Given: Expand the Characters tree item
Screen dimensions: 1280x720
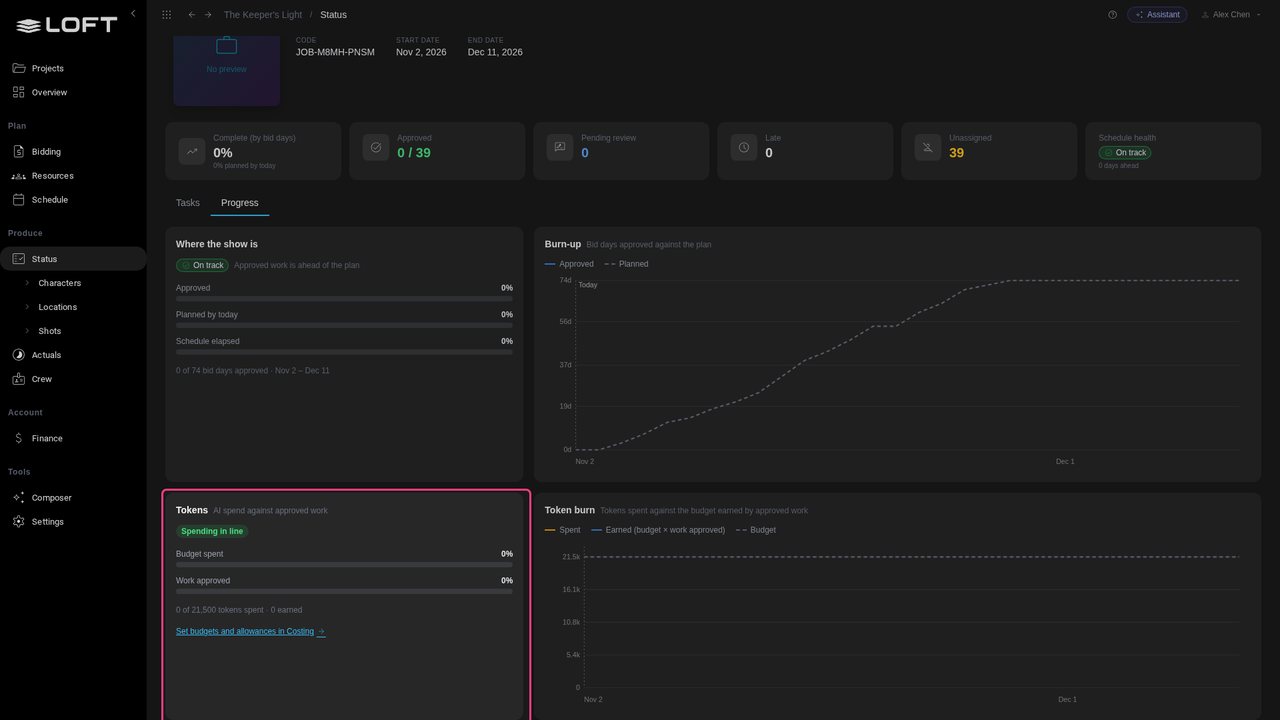Looking at the screenshot, I should point(27,283).
